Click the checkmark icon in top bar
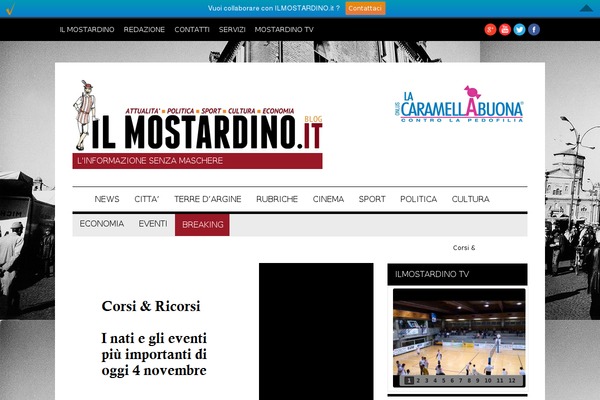 10,9
